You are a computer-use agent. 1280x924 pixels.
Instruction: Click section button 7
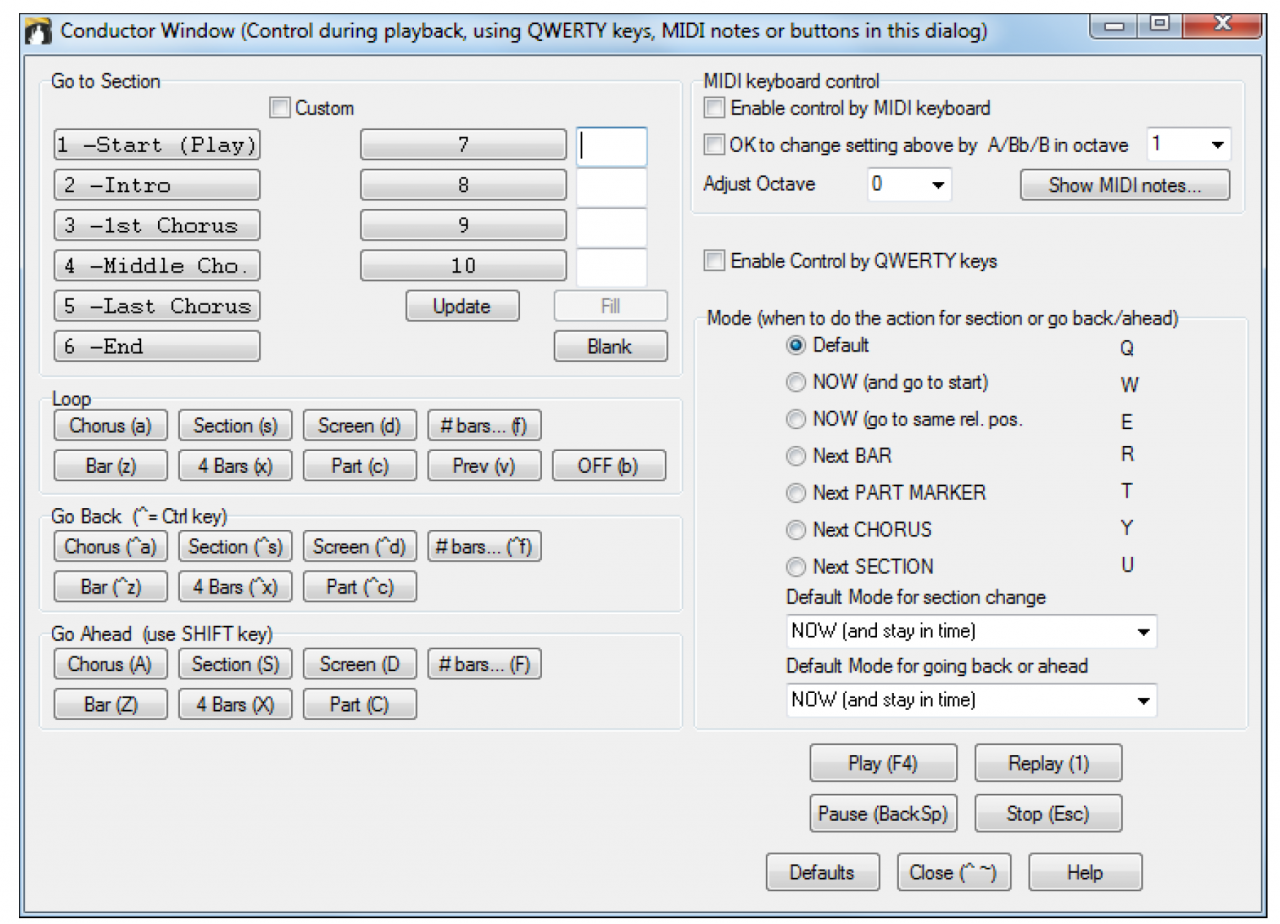(x=463, y=145)
